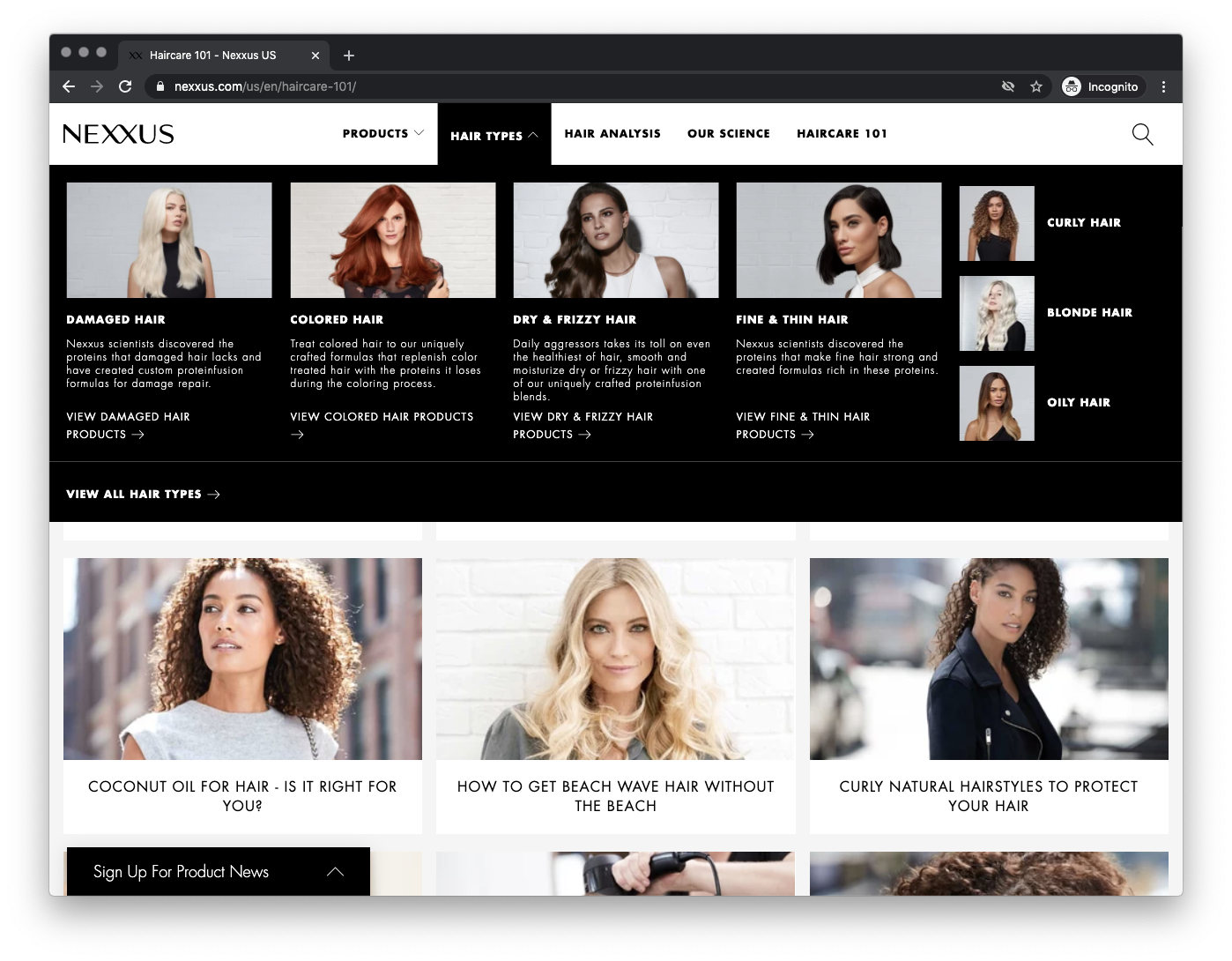Viewport: 1232px width, 961px height.
Task: Open the Products dropdown menu
Action: tap(381, 133)
